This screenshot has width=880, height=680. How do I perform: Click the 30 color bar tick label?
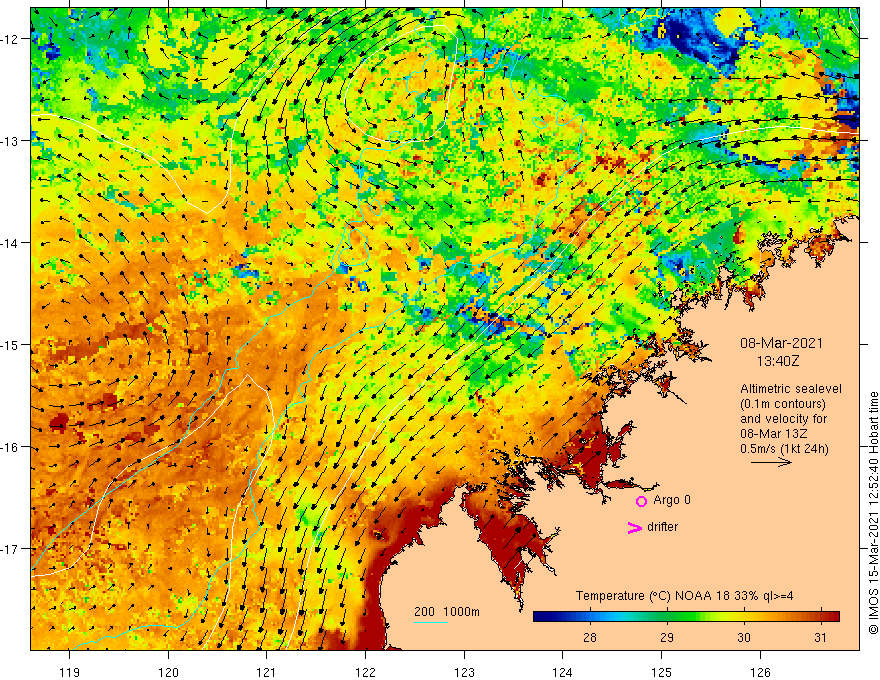point(744,637)
